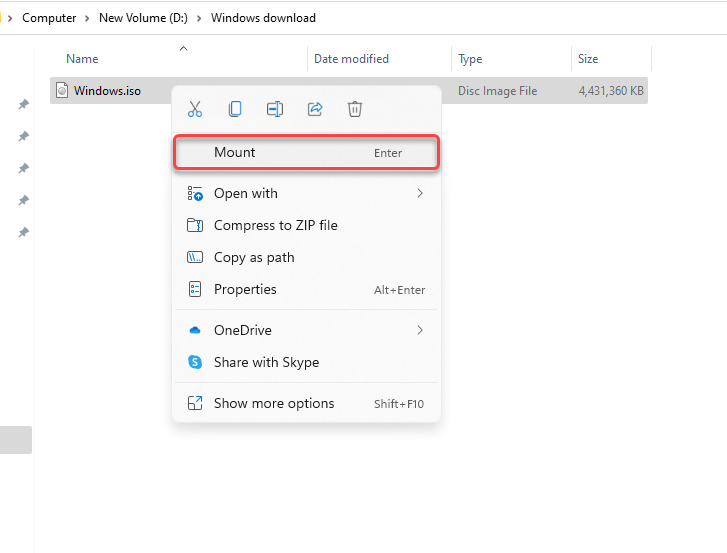Select Copy as path option
Image resolution: width=727 pixels, height=553 pixels.
click(x=254, y=258)
